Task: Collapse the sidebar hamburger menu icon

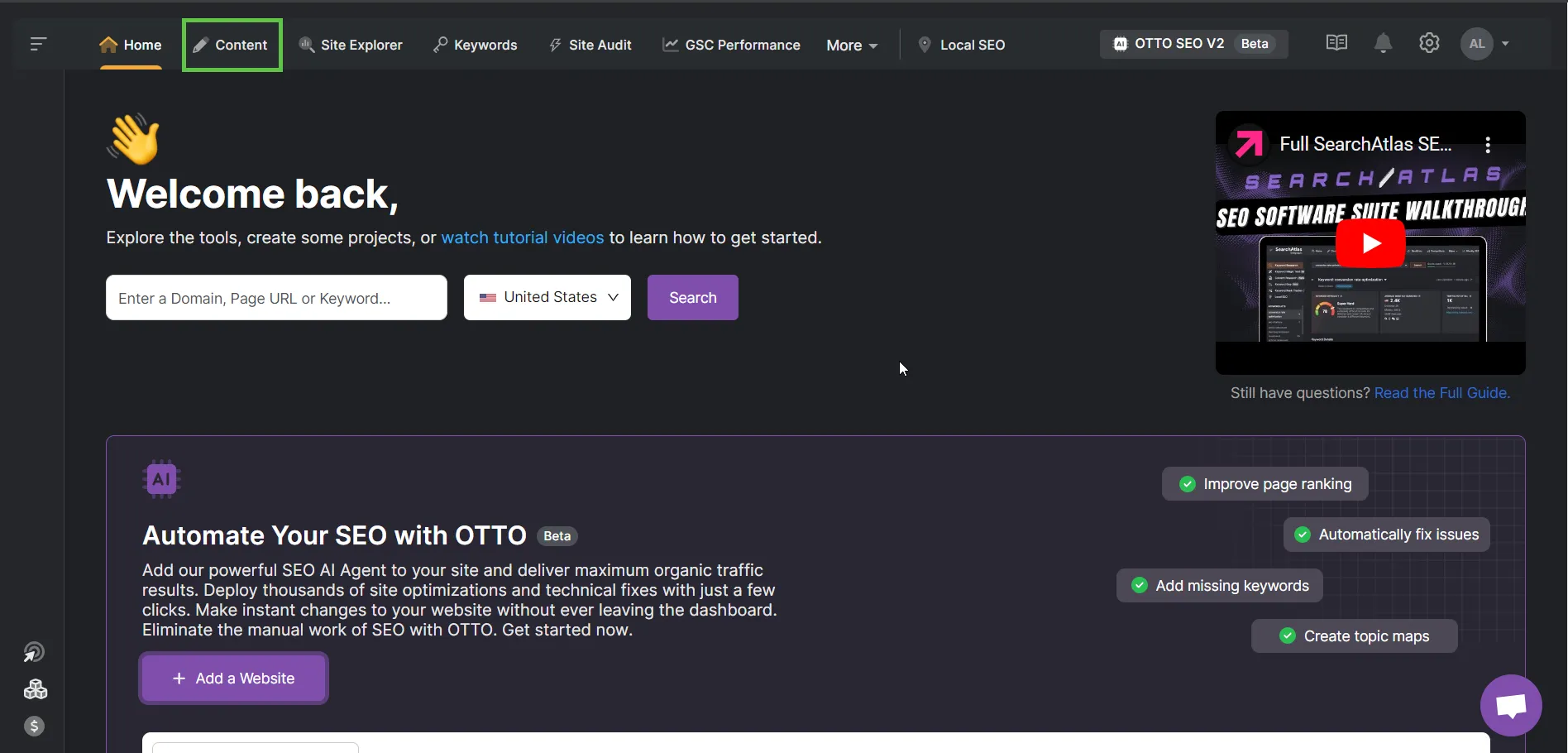Action: coord(38,44)
